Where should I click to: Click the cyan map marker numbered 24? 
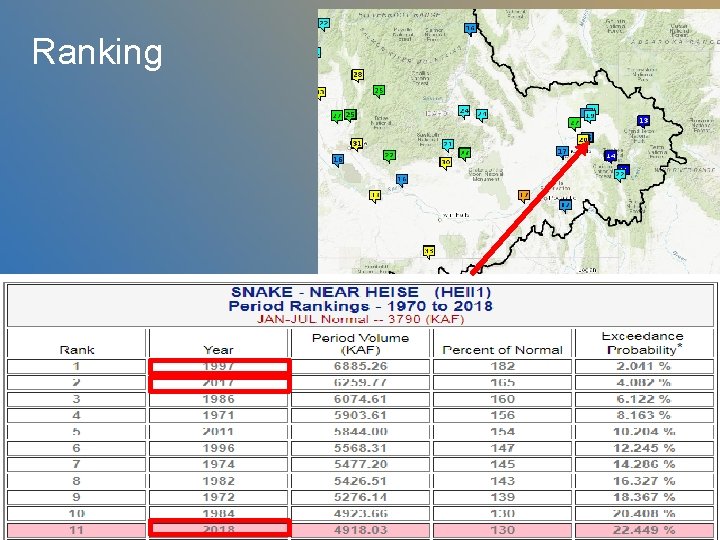(x=464, y=111)
